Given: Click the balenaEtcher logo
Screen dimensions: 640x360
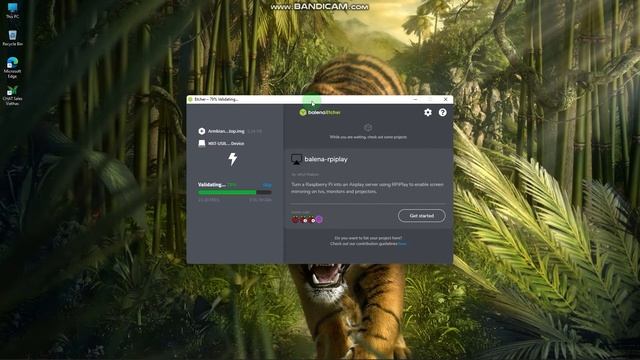Looking at the screenshot, I should (x=320, y=112).
